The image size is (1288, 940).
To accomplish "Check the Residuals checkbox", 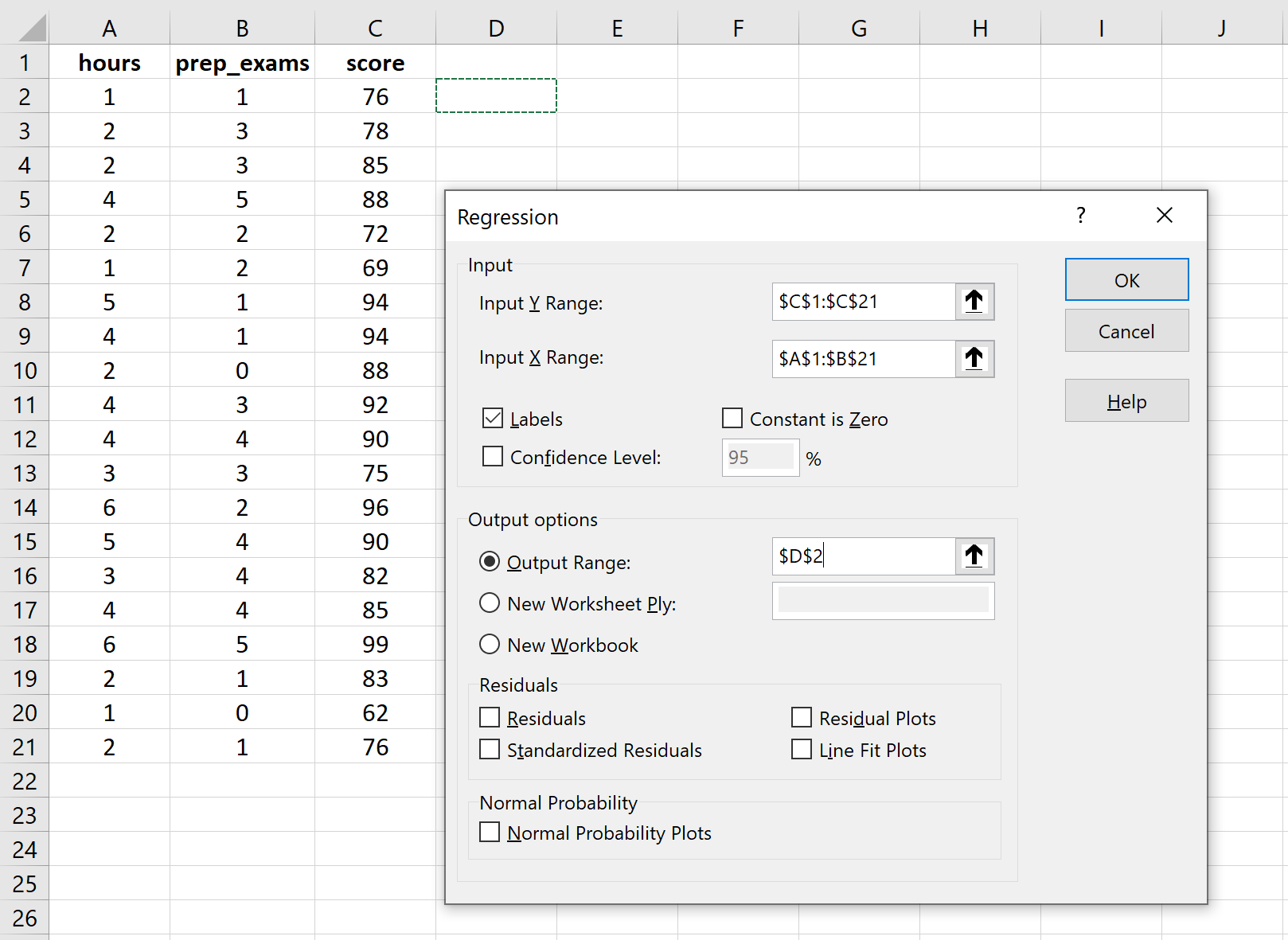I will click(490, 717).
